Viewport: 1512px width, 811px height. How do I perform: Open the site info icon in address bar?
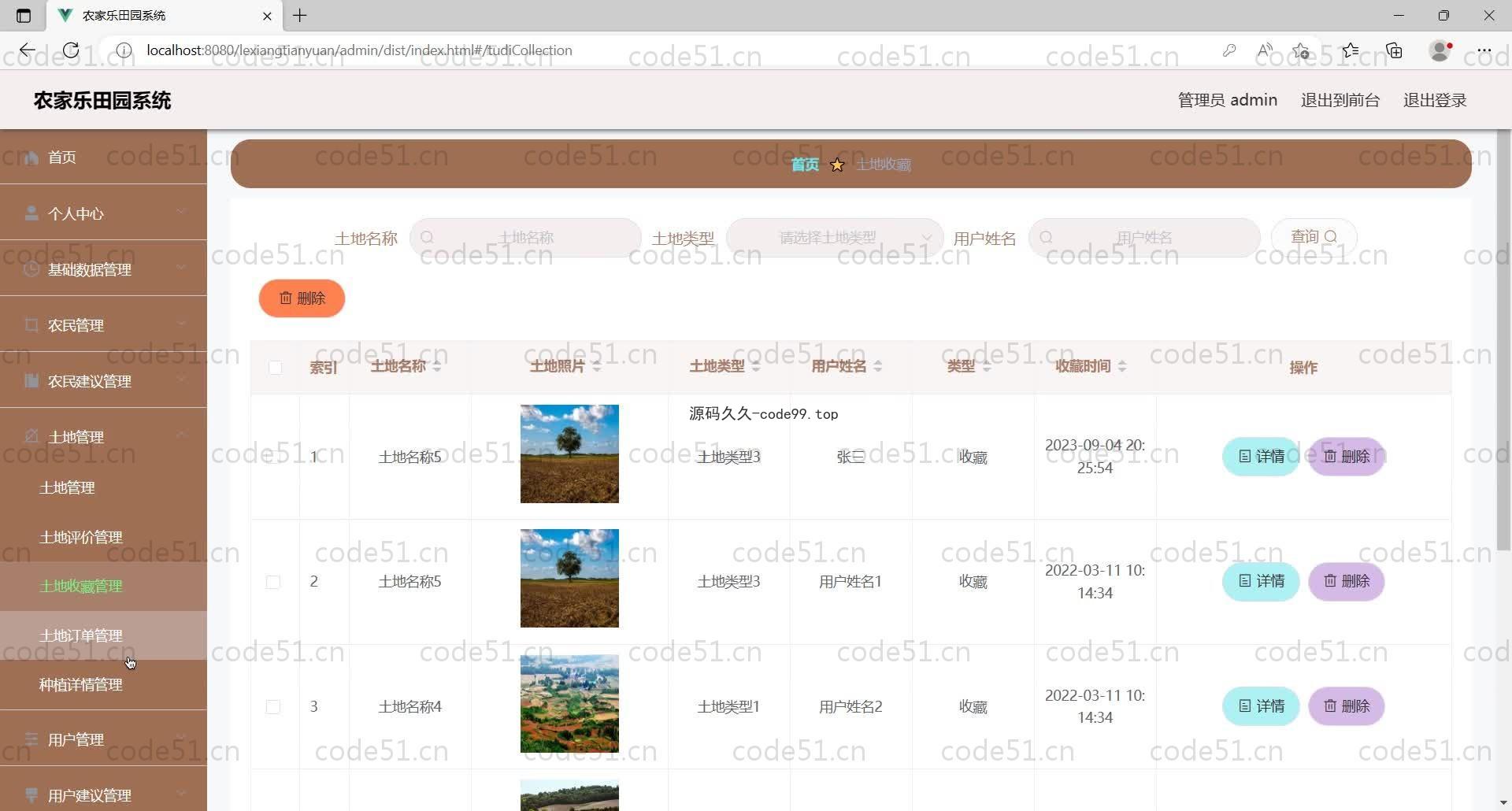coord(124,50)
